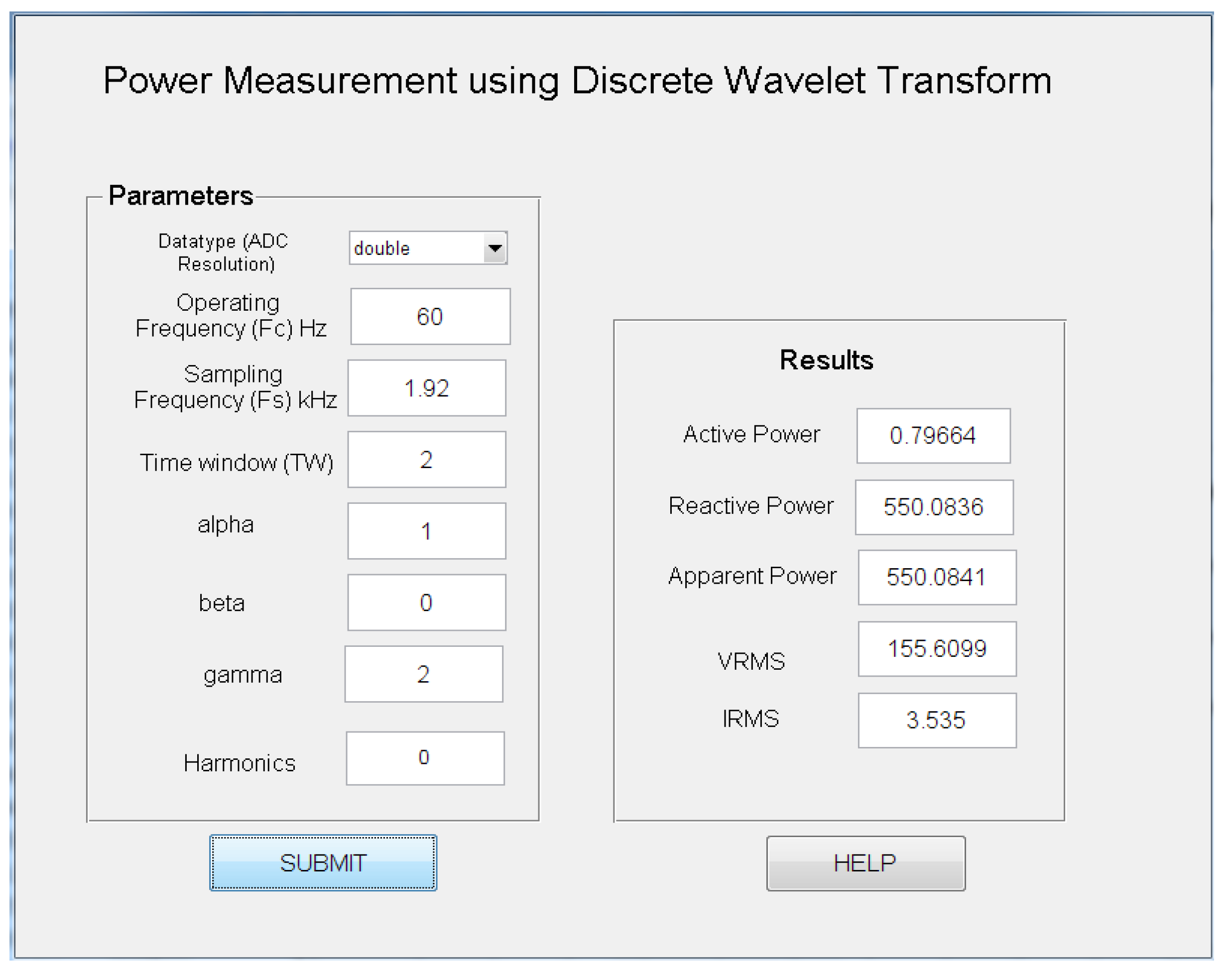1227x980 pixels.
Task: Click the Time window TW input
Action: (x=427, y=459)
